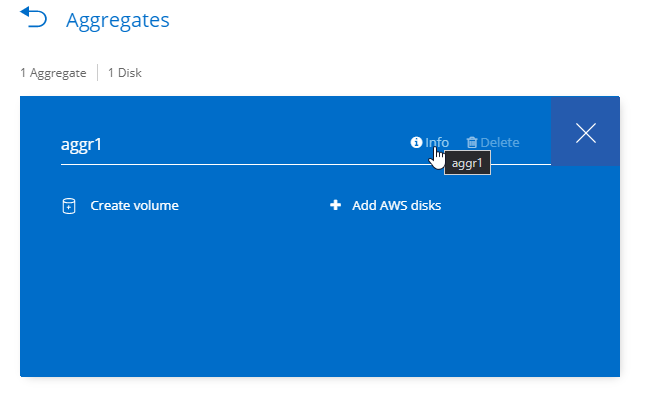Viewport: 650px width, 414px height.
Task: Click the plus icon beside Add AWS disks
Action: (x=336, y=206)
